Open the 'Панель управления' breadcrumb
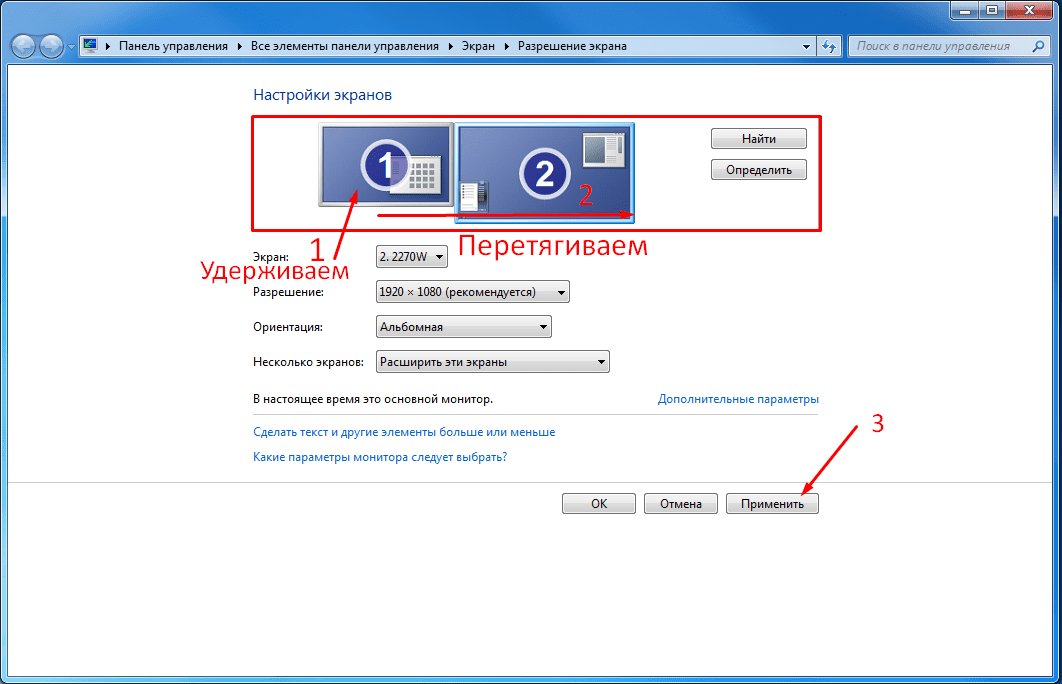The height and width of the screenshot is (684, 1062). pyautogui.click(x=173, y=46)
